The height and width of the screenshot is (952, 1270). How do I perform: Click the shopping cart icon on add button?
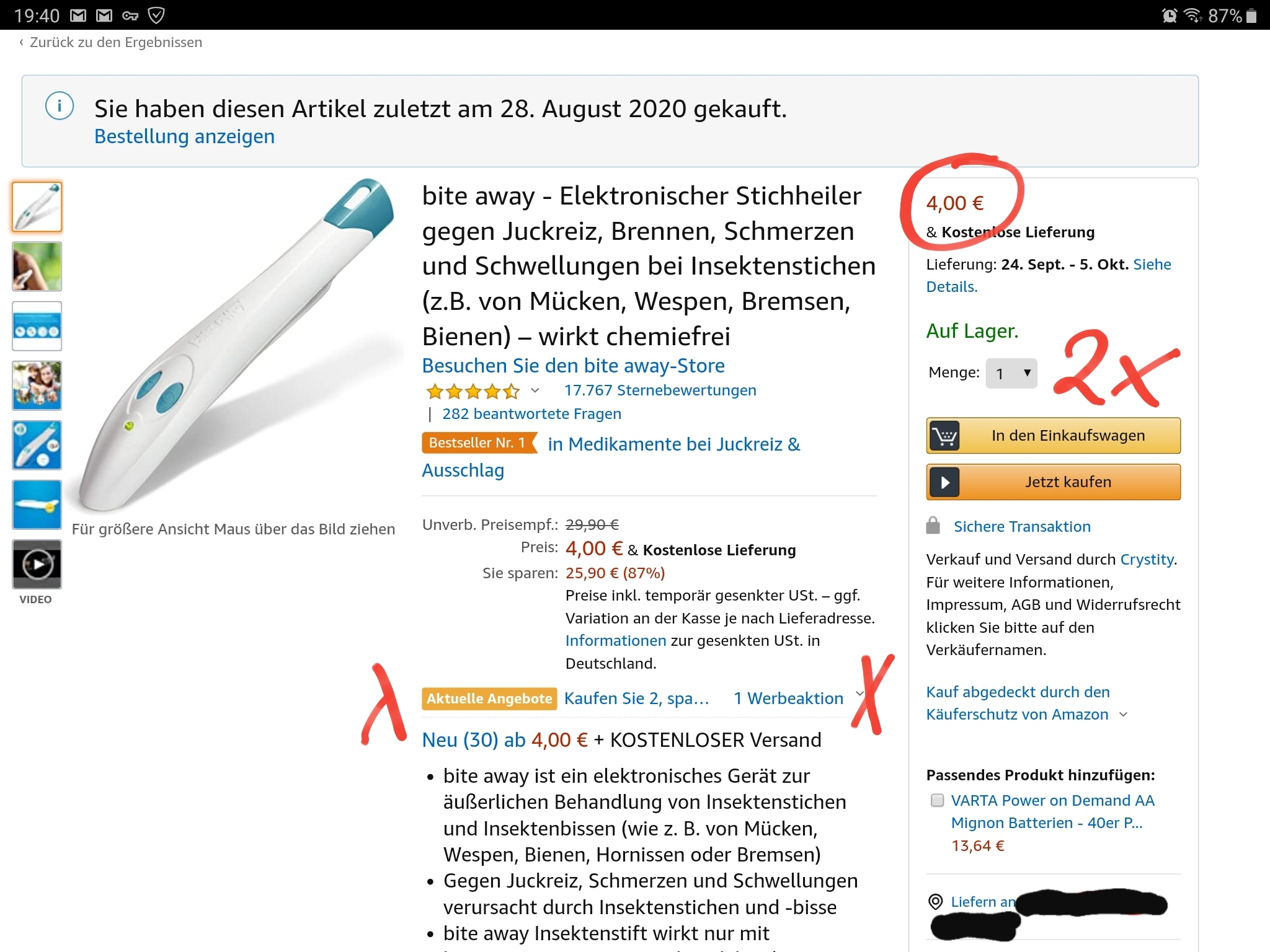click(x=944, y=436)
